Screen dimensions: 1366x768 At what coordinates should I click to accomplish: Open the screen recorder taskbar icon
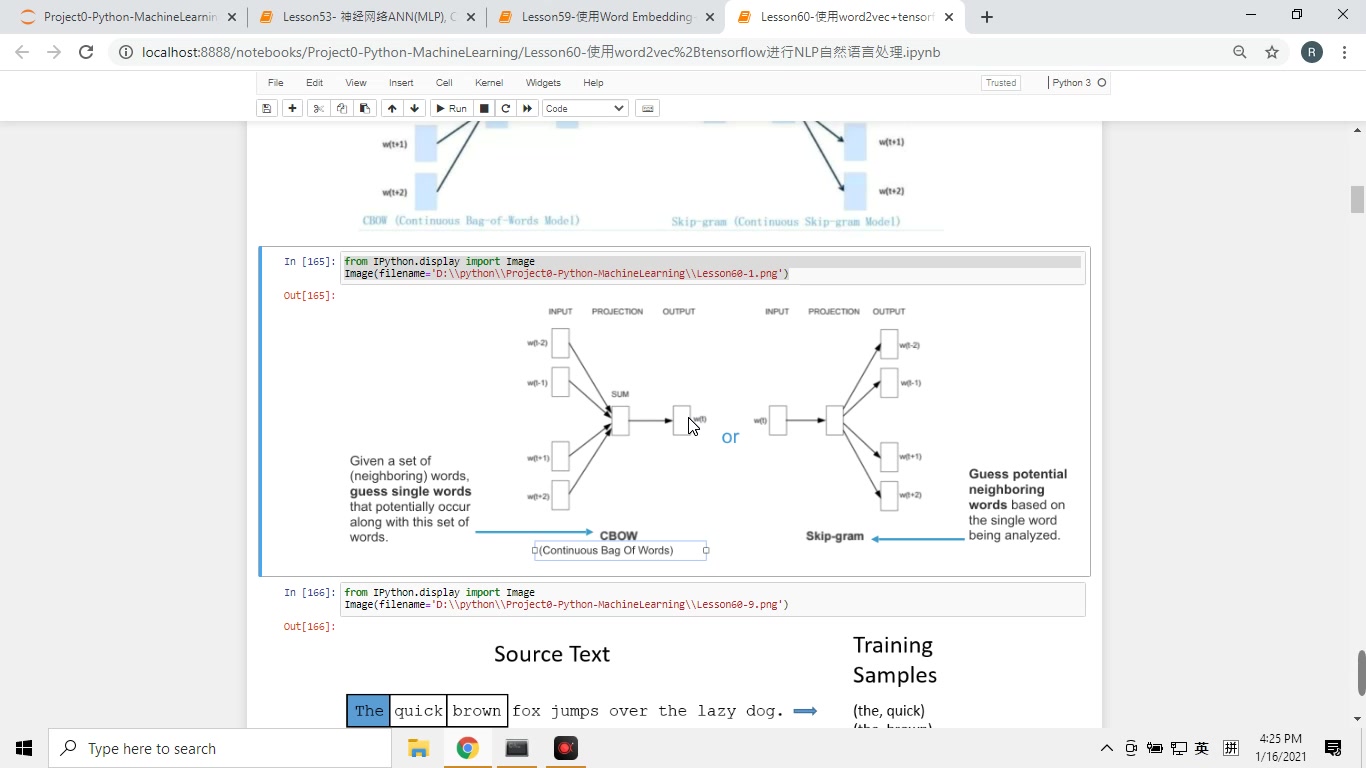coord(566,748)
